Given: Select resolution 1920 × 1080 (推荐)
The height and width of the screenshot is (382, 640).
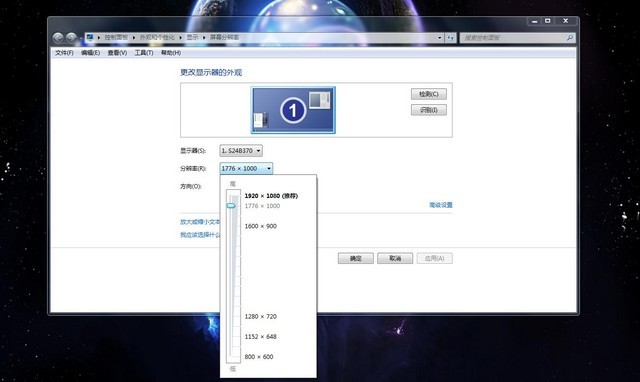Looking at the screenshot, I should pos(271,196).
